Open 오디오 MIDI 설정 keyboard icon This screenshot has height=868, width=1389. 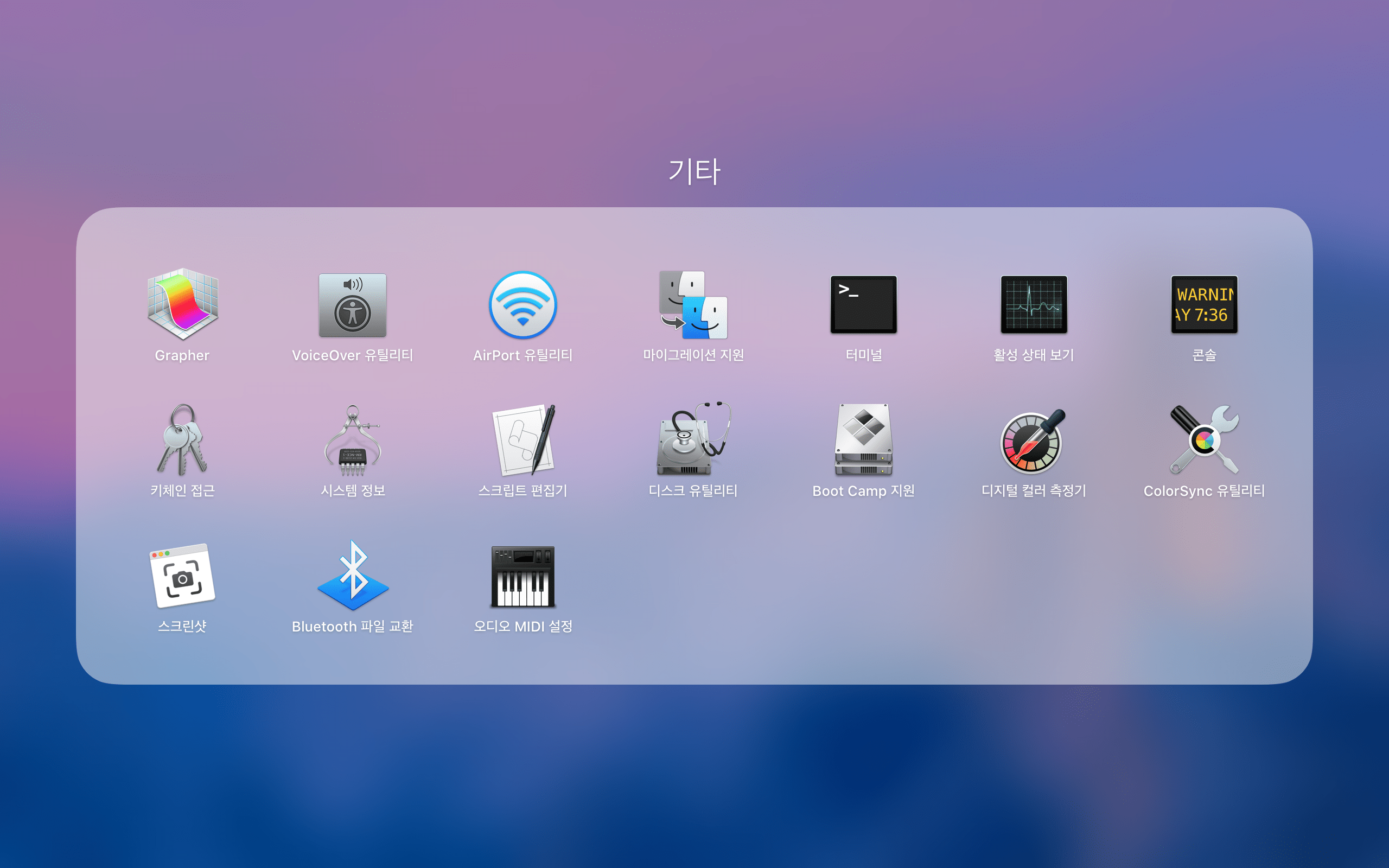tap(523, 576)
